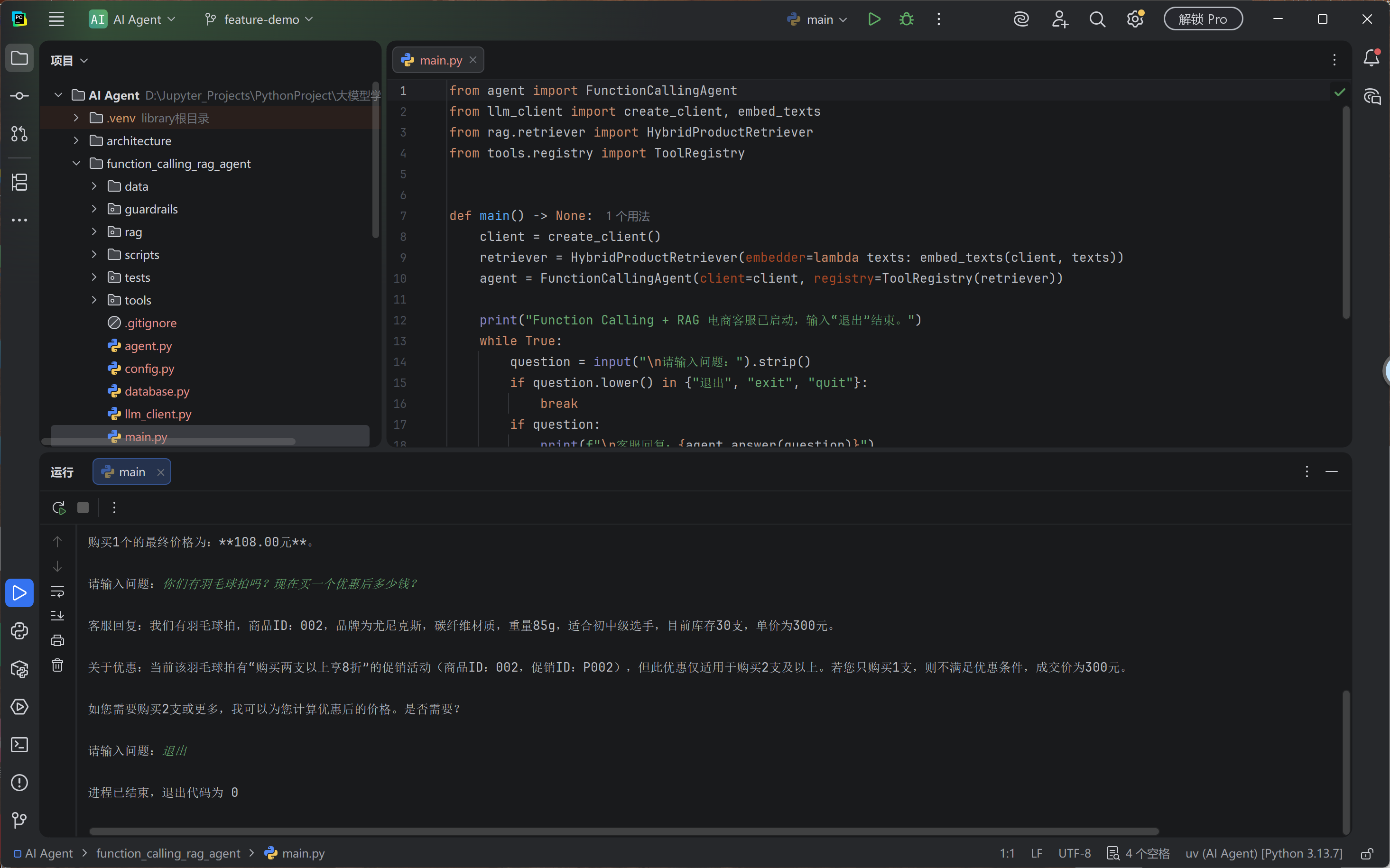Open IDE settings gear
This screenshot has height=868, width=1390.
(1135, 19)
